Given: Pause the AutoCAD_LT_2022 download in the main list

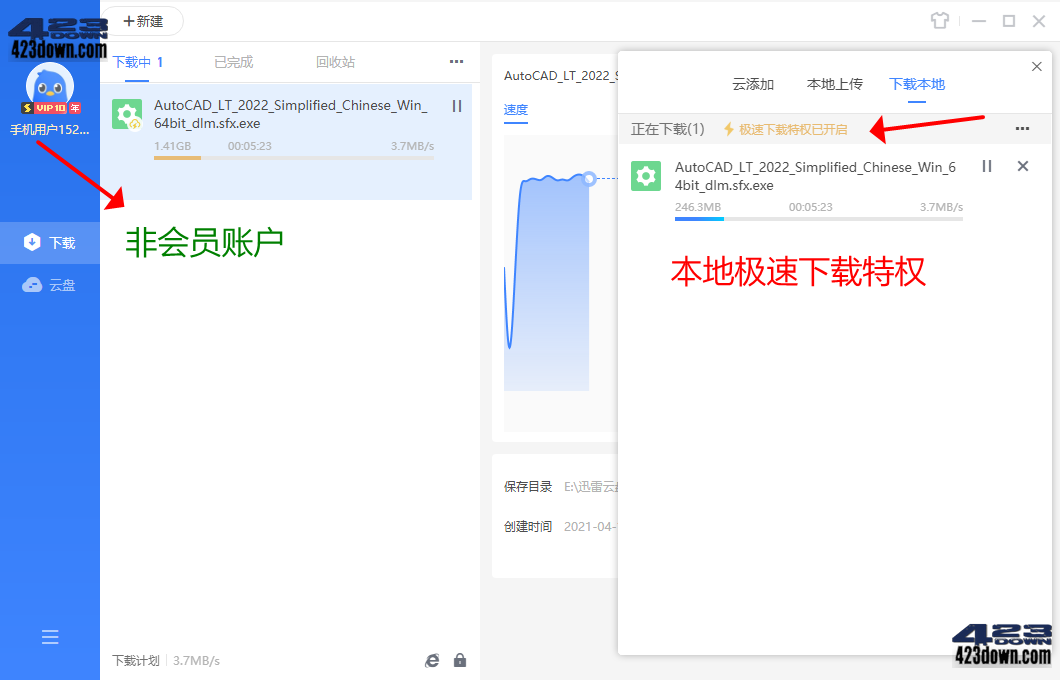Looking at the screenshot, I should (456, 105).
